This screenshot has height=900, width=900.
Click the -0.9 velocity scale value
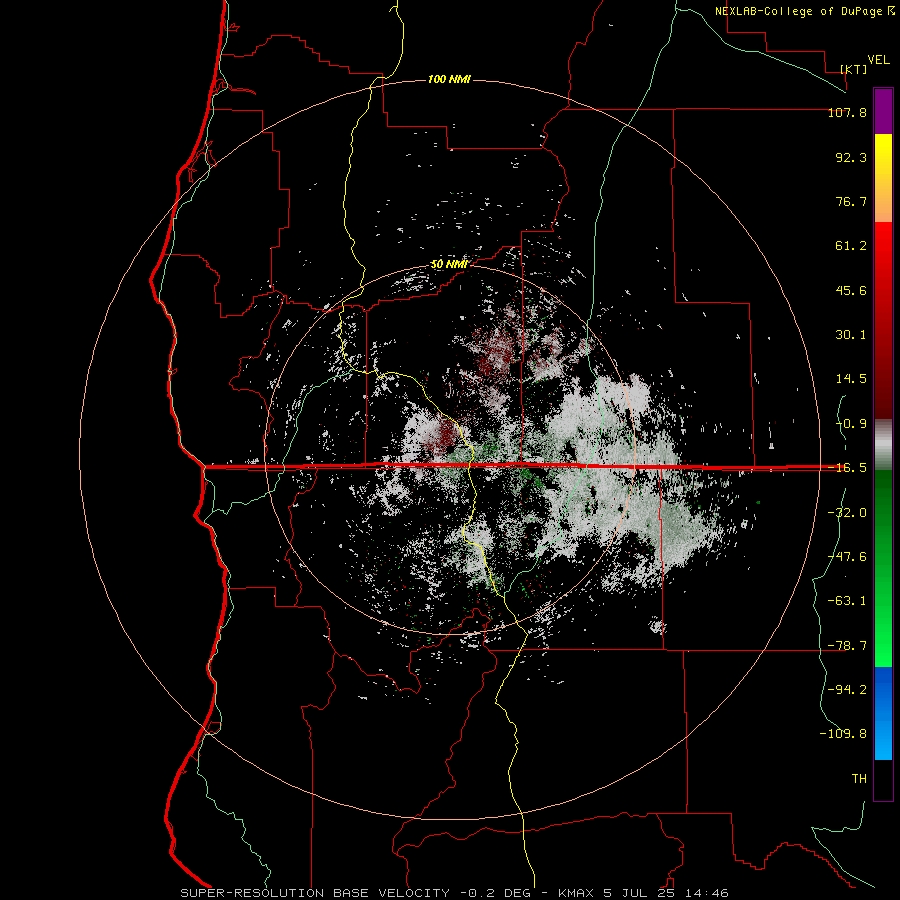[x=851, y=424]
